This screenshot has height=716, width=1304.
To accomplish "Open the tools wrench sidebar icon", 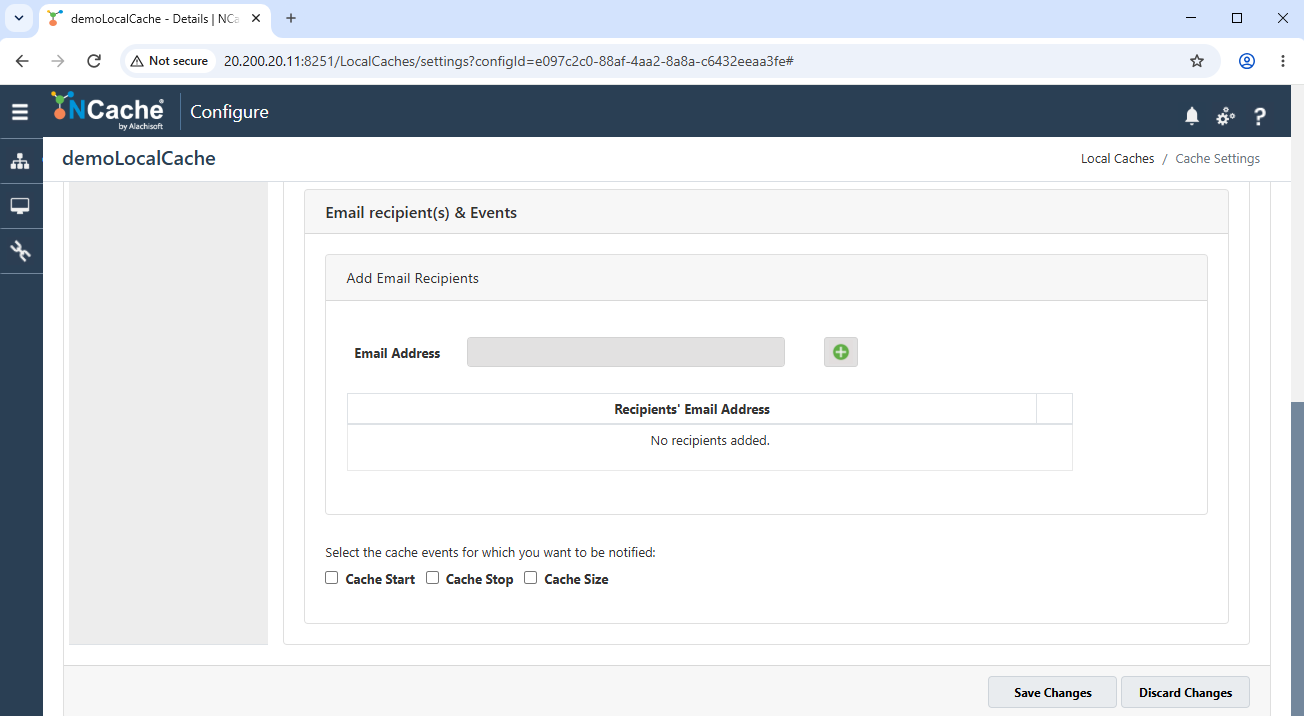I will [20, 251].
